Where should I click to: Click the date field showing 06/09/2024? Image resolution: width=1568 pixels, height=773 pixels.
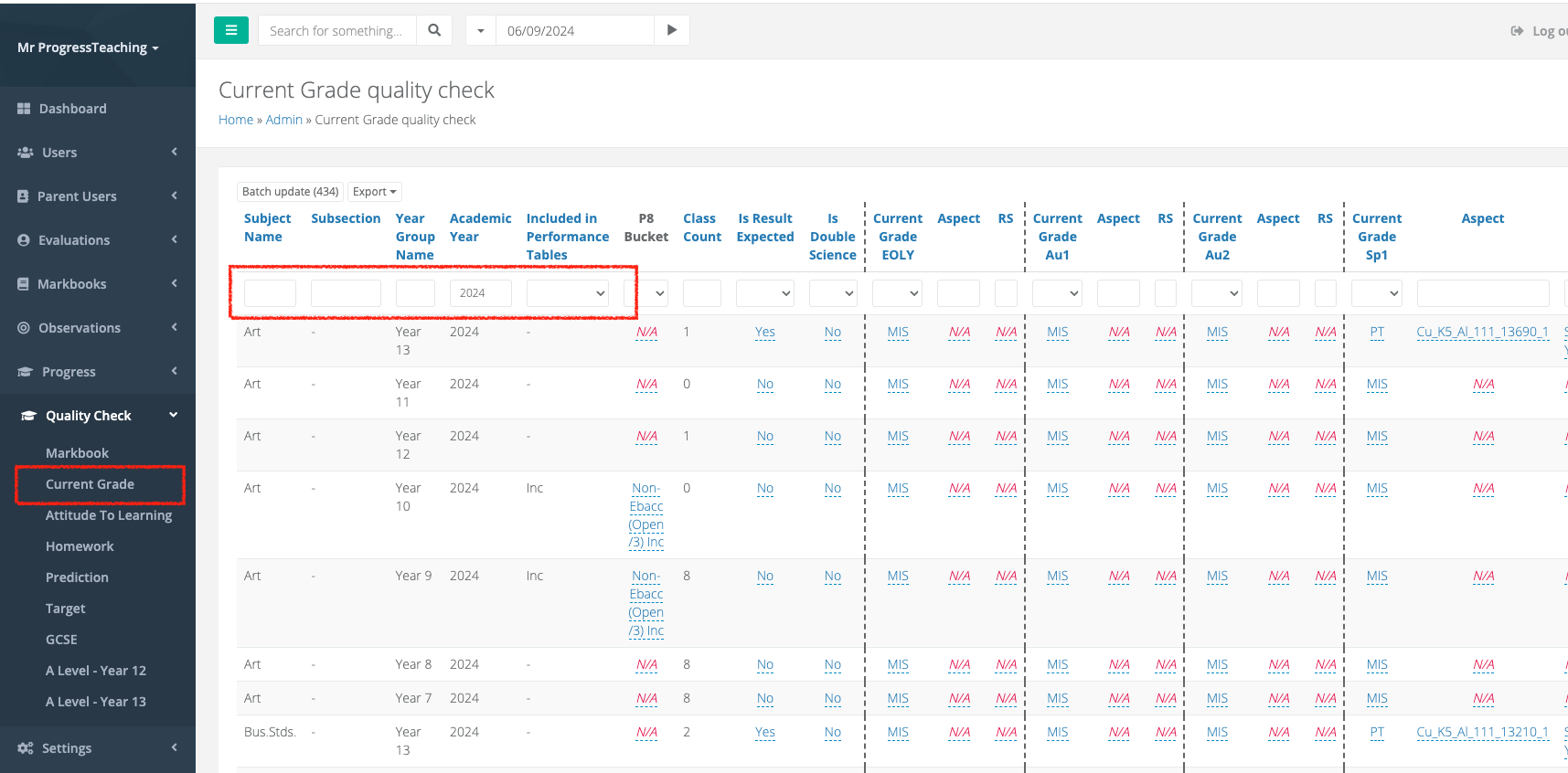575,30
